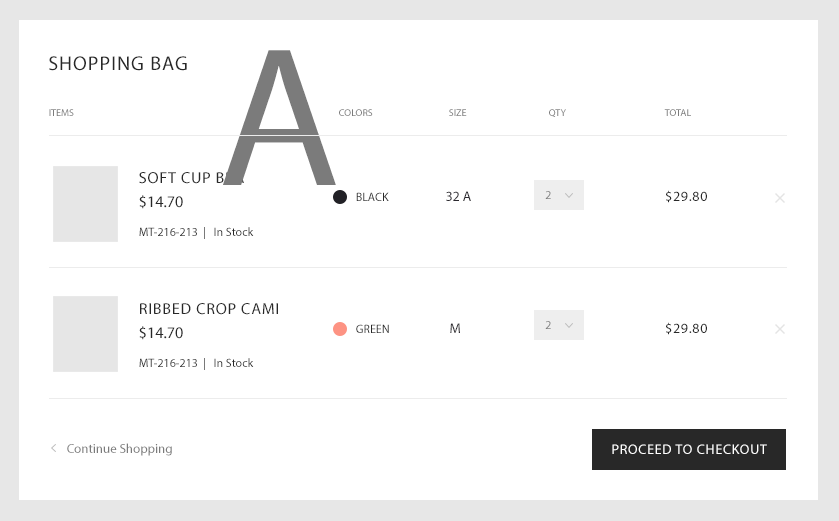Click the SIZE column header
Image resolution: width=839 pixels, height=521 pixels.
coord(457,113)
